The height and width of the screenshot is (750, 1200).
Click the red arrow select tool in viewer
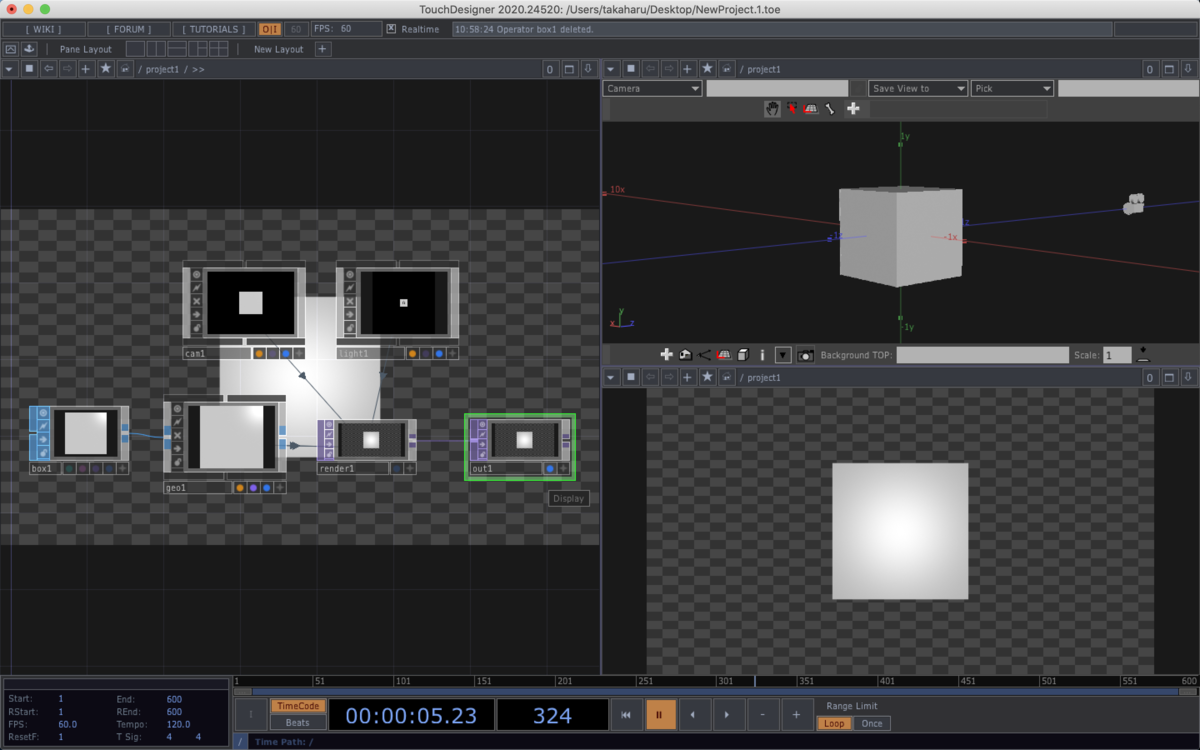tap(792, 108)
